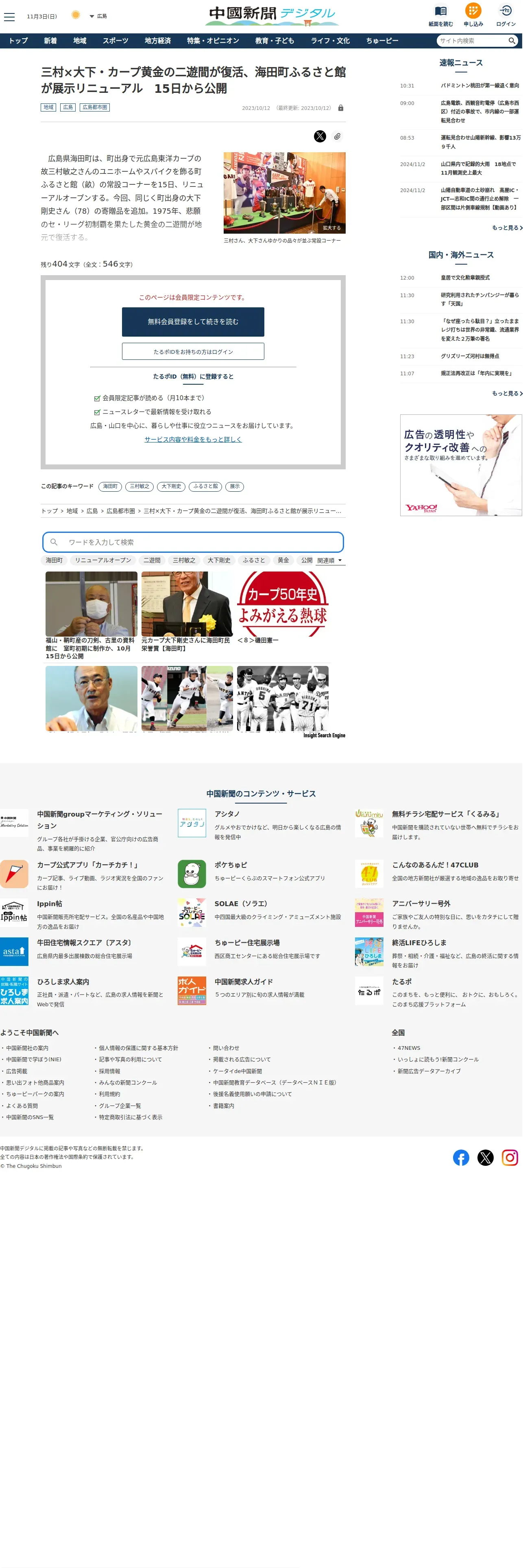Open X icon in footer
Screen dimensions: 523x1568
(485, 1158)
